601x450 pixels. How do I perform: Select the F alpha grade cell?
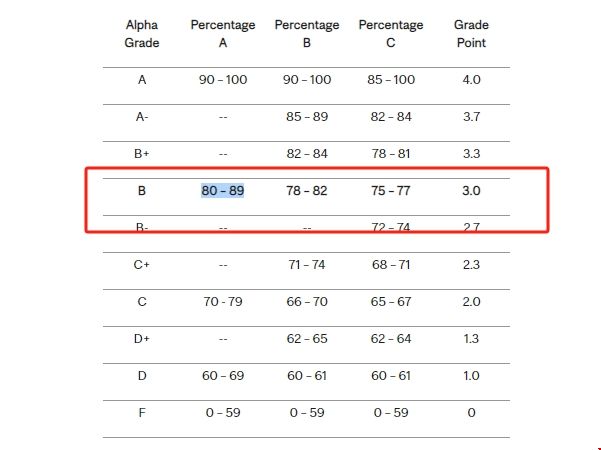pos(142,412)
